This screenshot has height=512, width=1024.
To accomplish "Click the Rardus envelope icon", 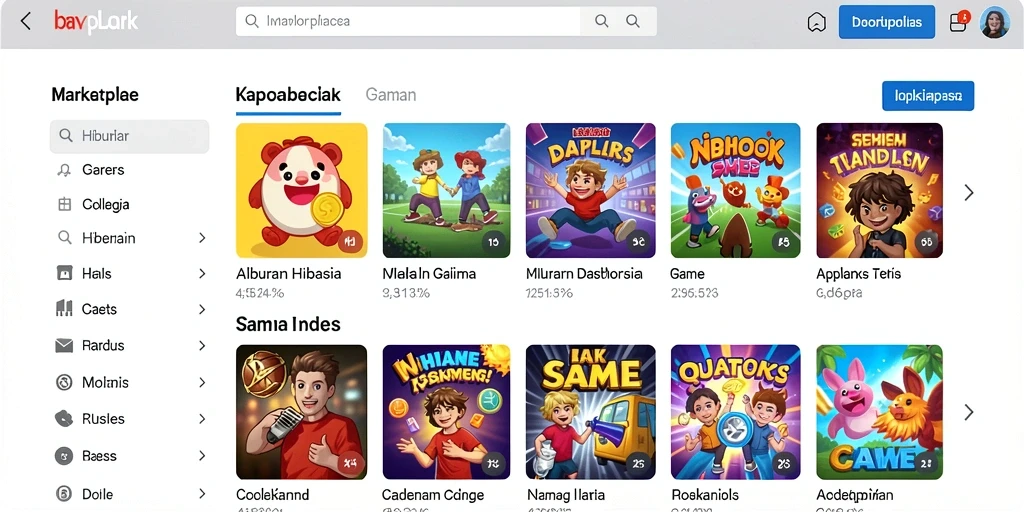I will point(64,346).
